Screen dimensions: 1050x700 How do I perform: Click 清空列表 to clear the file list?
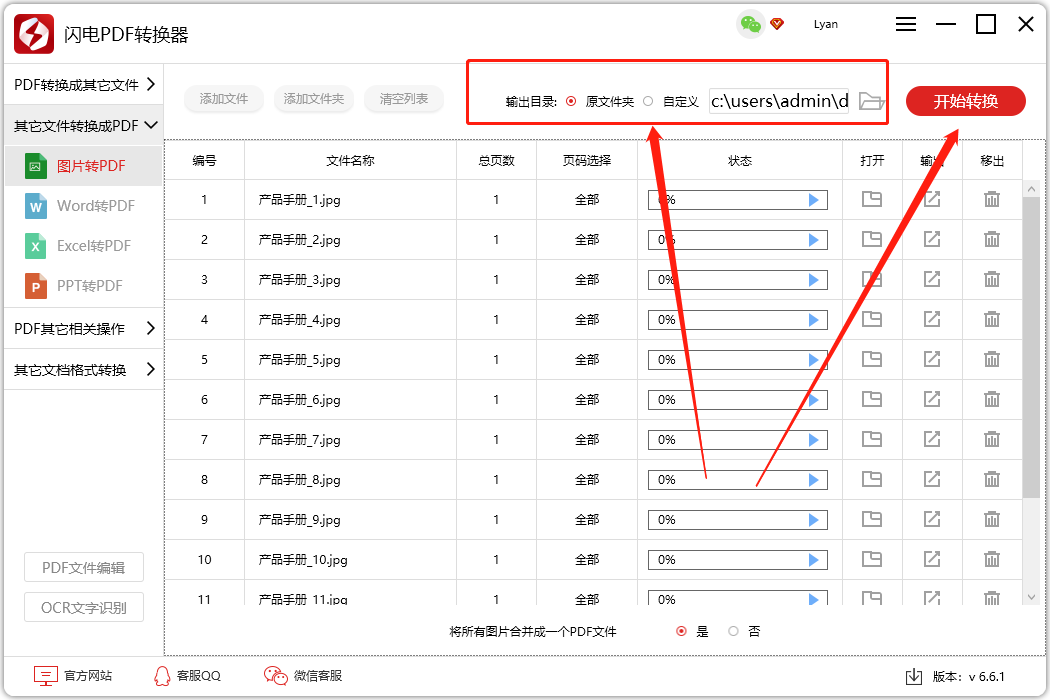(x=403, y=99)
